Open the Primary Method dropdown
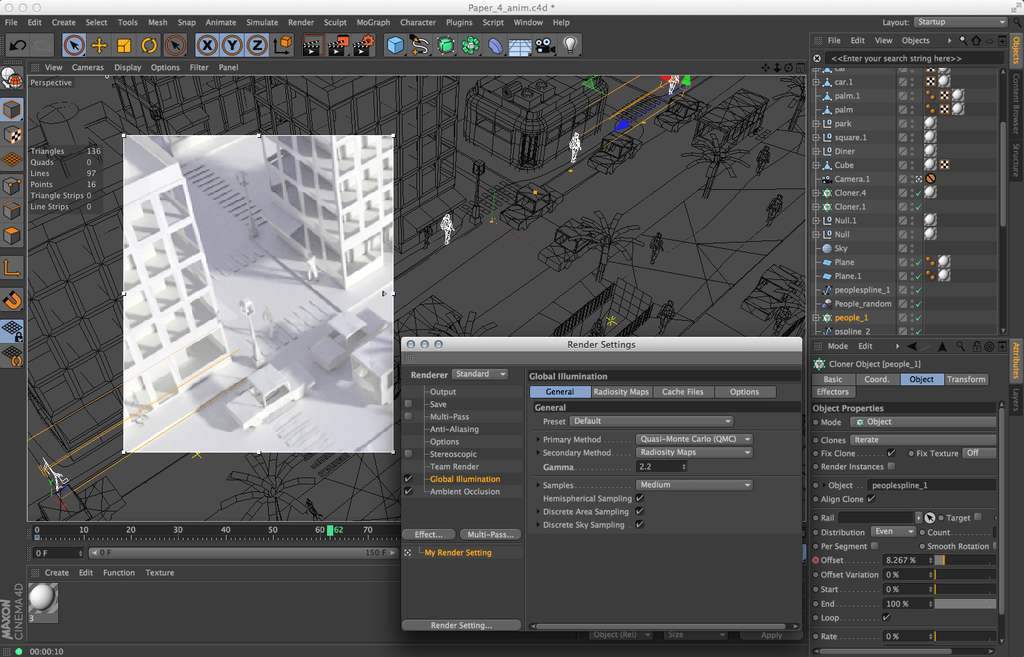This screenshot has height=657, width=1024. pos(694,439)
